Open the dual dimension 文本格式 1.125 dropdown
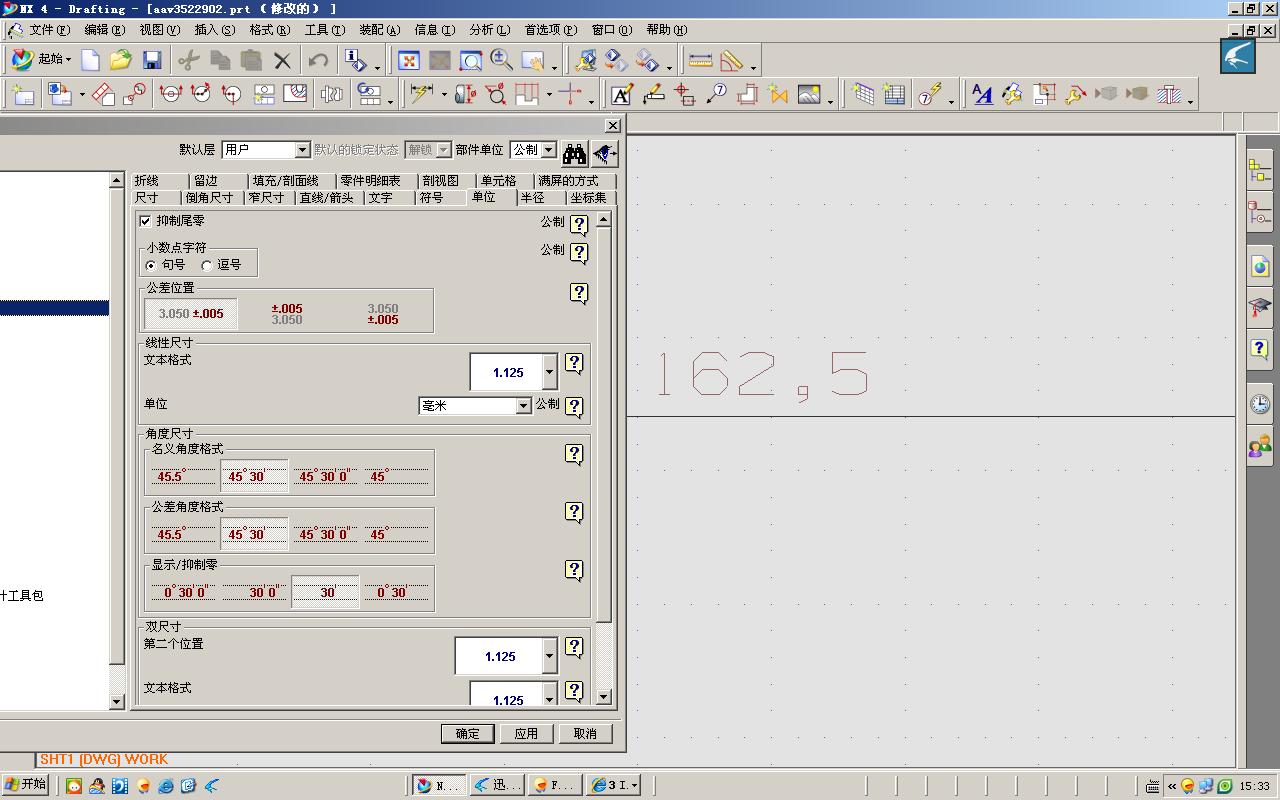The image size is (1280, 800). click(549, 694)
